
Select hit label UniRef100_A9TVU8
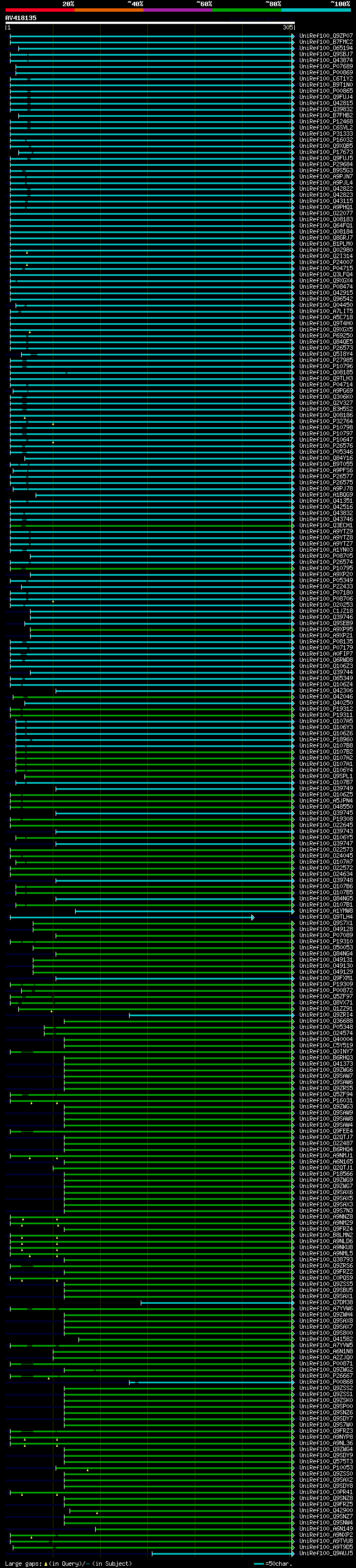tap(326, 1541)
